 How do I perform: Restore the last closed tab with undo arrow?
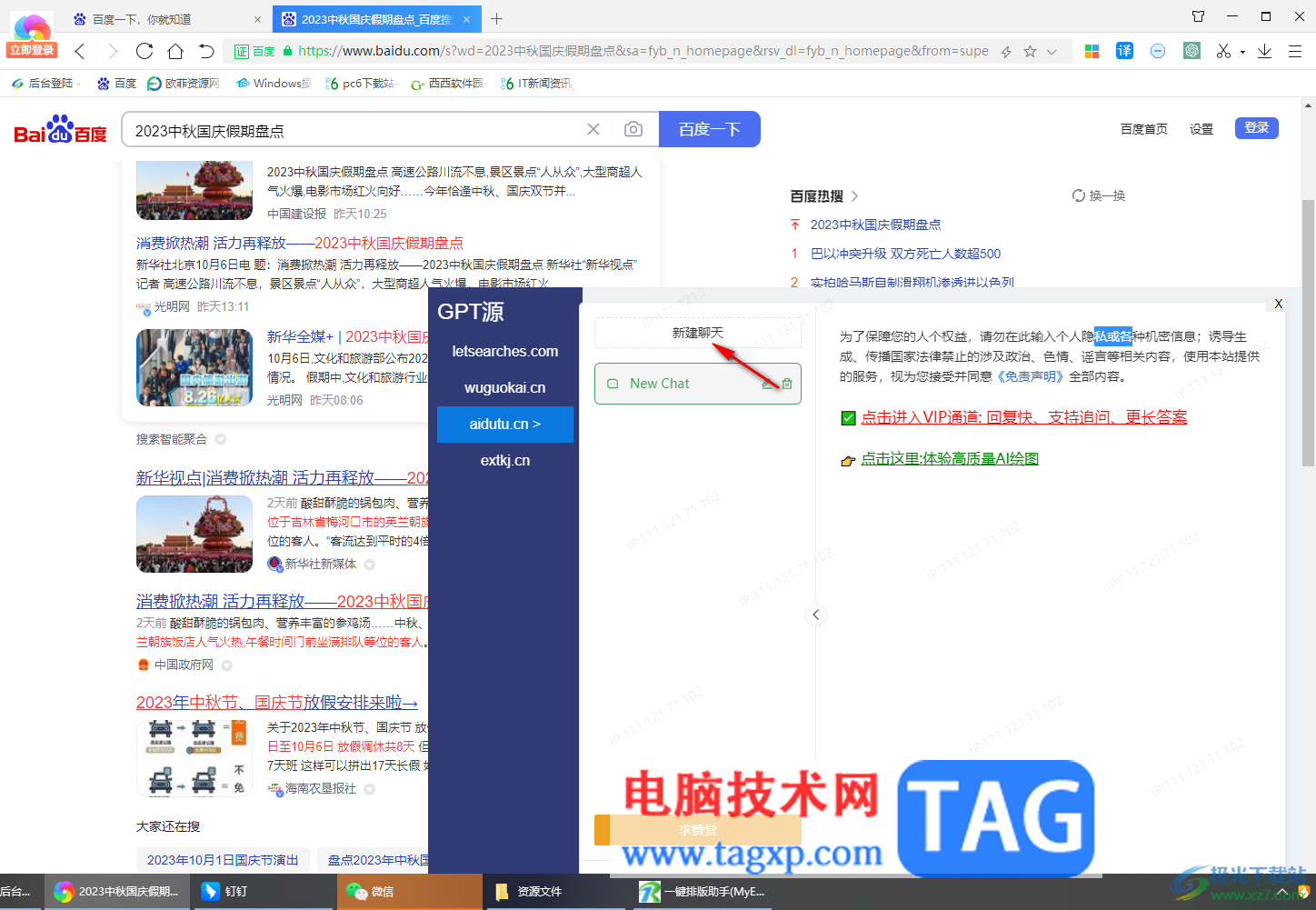pos(206,51)
